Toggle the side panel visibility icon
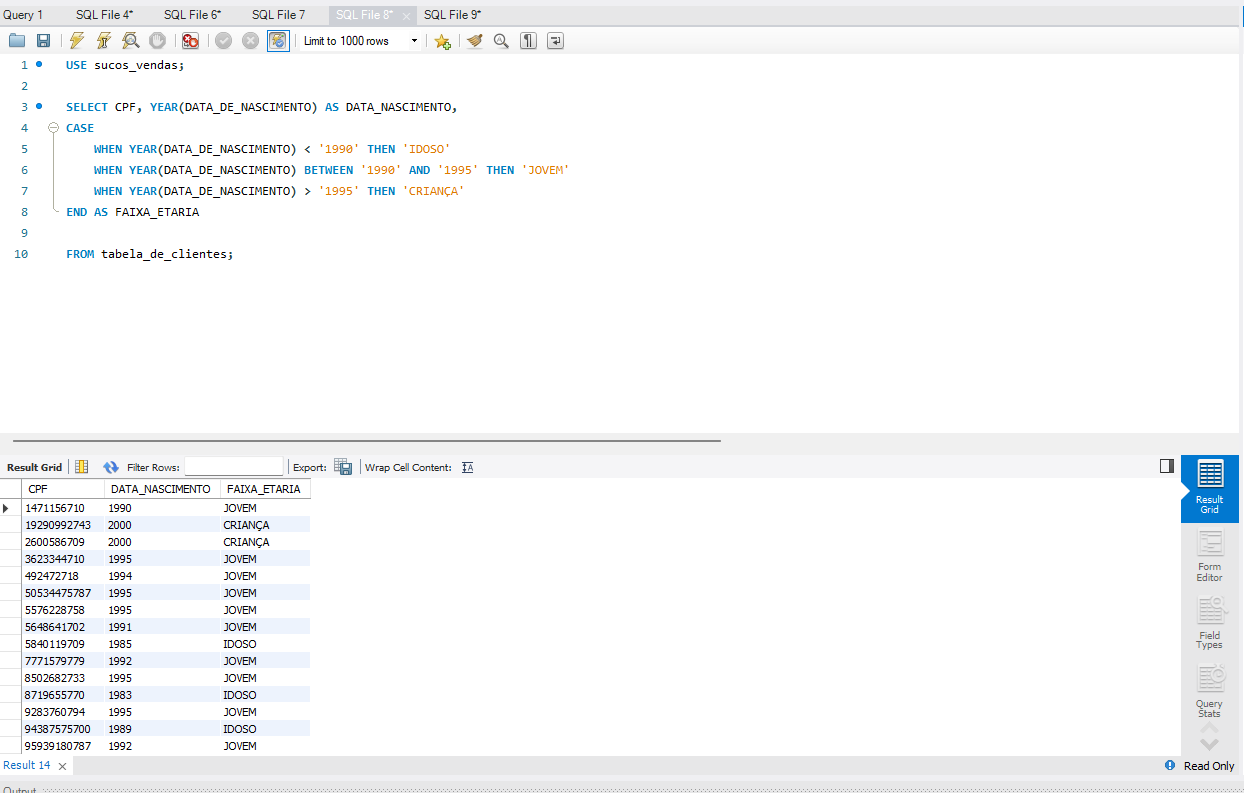 pyautogui.click(x=1166, y=466)
